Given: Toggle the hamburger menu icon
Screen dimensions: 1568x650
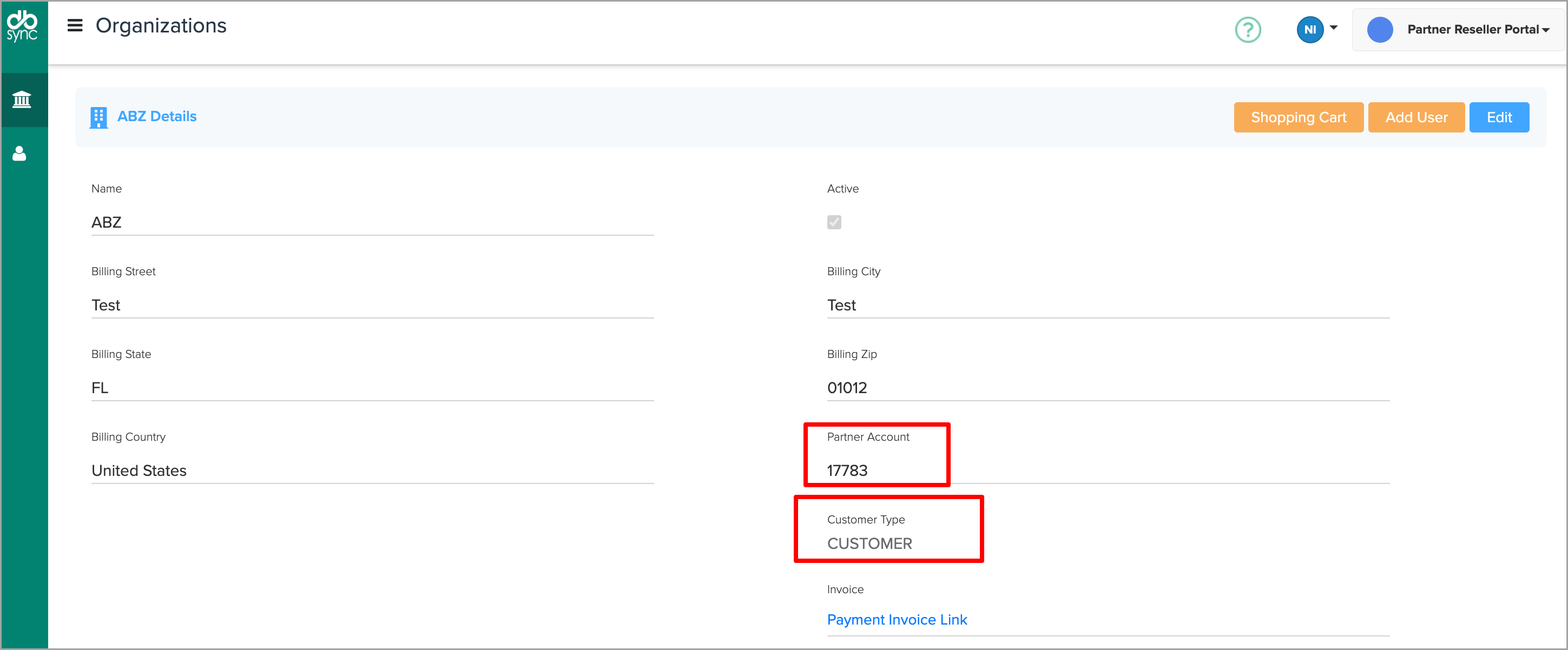Looking at the screenshot, I should pyautogui.click(x=74, y=25).
